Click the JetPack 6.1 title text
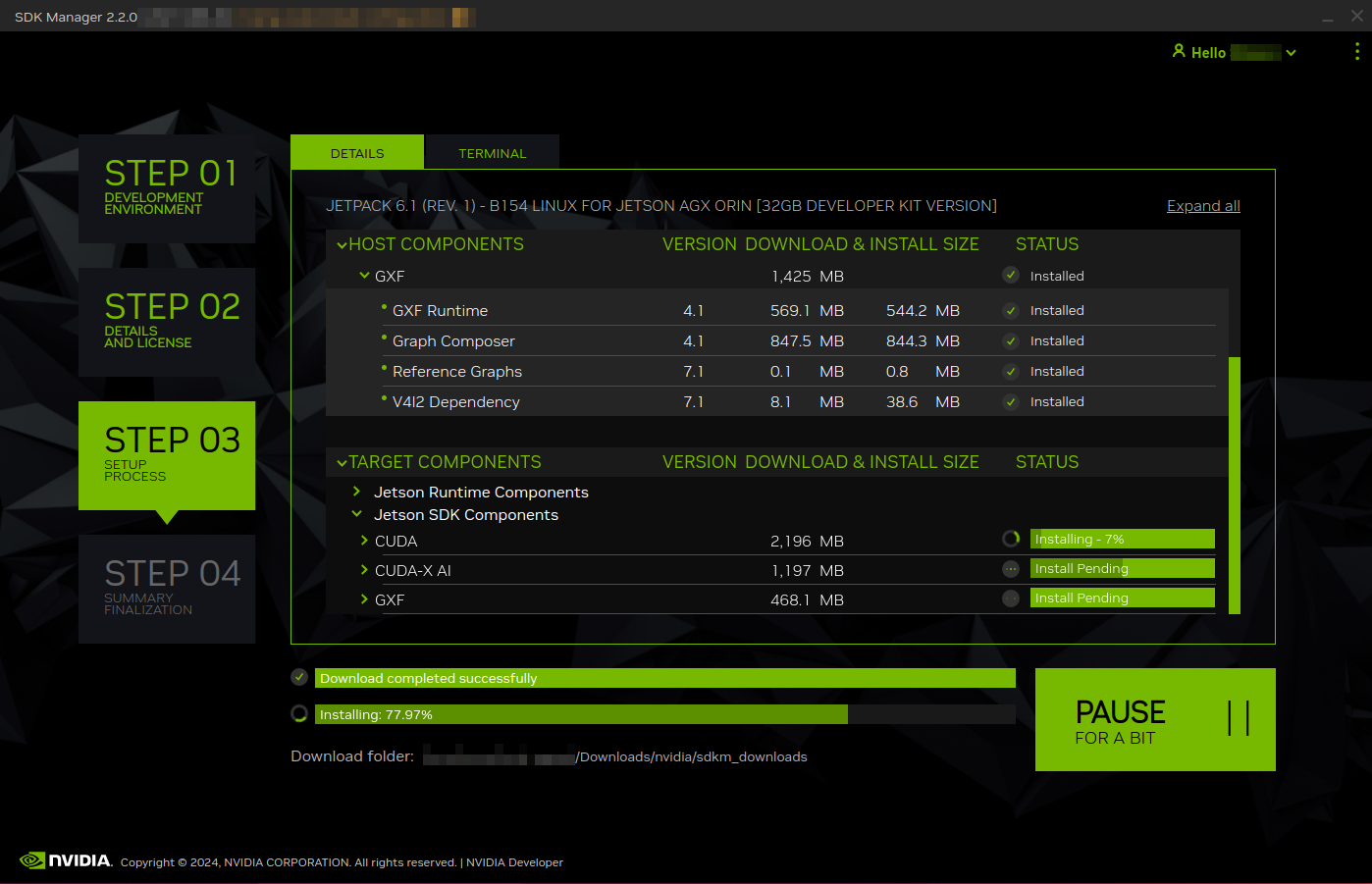 661,205
